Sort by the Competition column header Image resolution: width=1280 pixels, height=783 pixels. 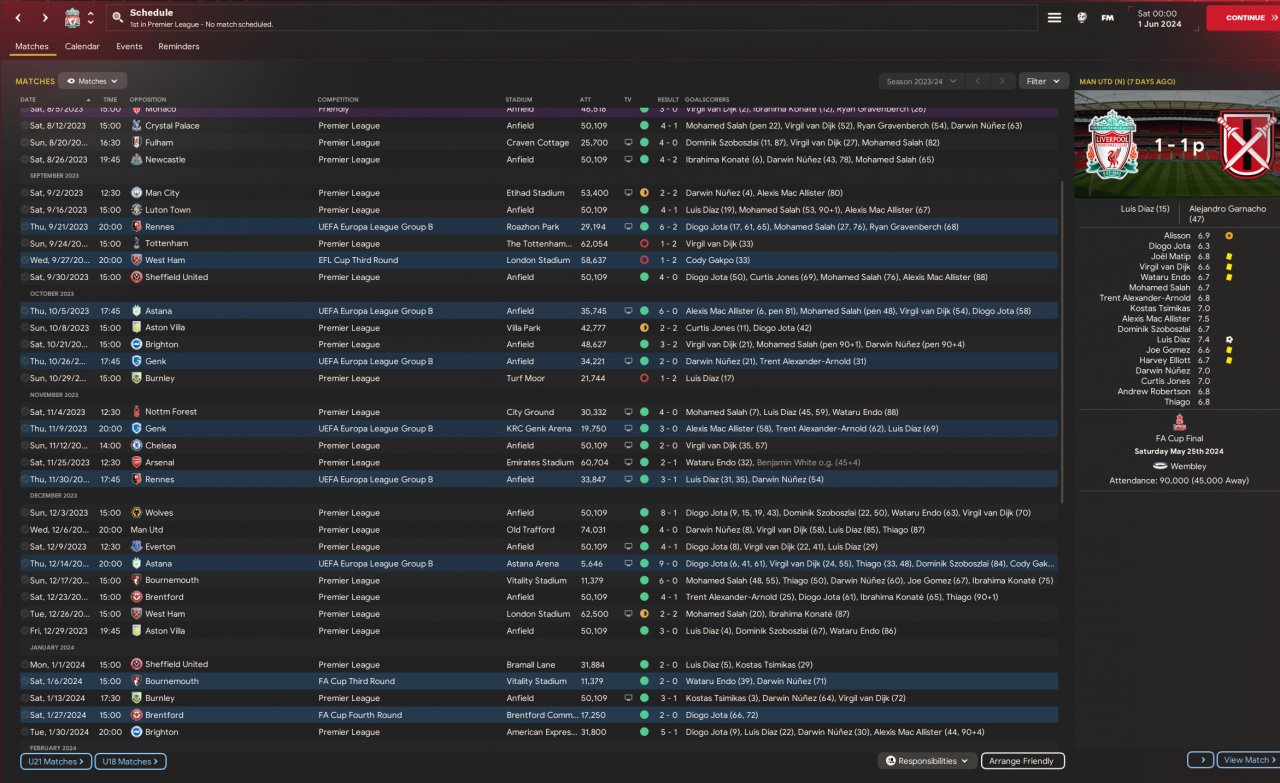pos(337,100)
